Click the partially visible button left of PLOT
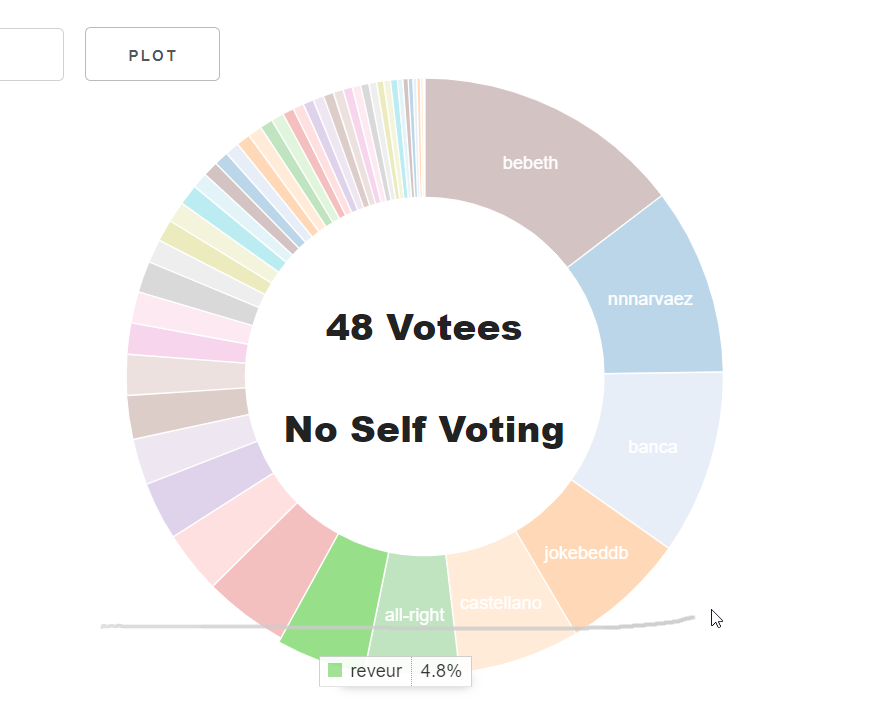884x705 pixels. pos(32,54)
